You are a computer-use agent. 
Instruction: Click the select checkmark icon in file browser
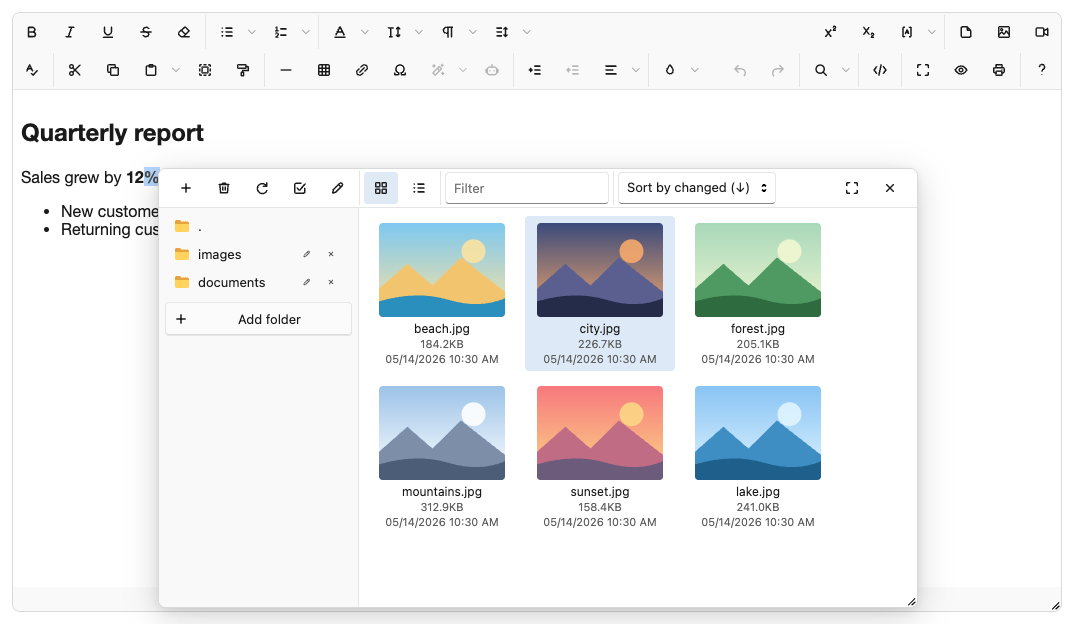[x=300, y=188]
